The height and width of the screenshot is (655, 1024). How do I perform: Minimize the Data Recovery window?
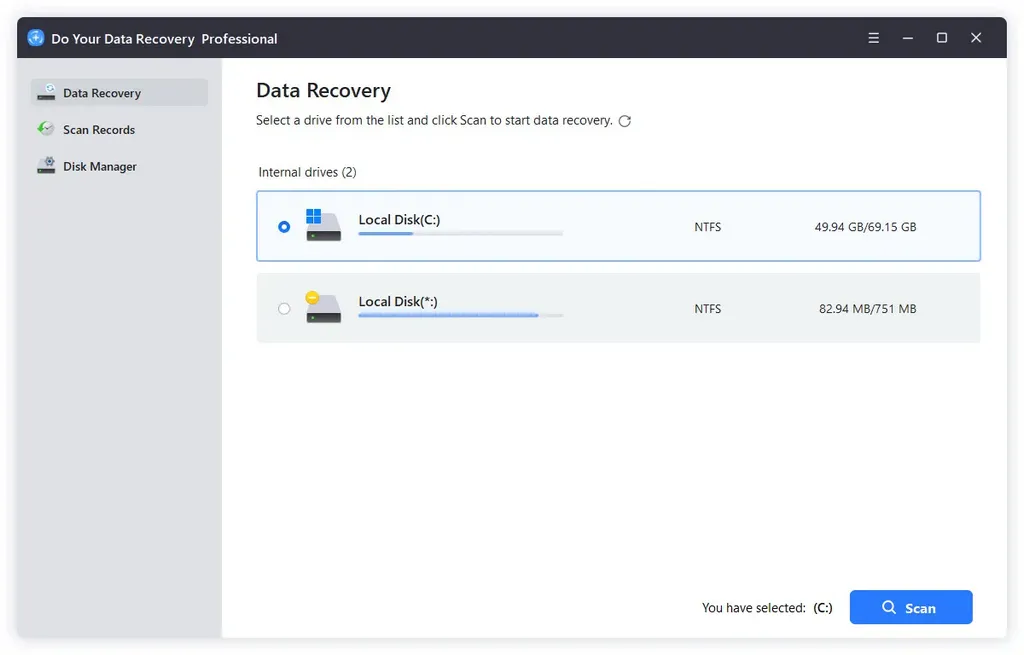point(908,38)
